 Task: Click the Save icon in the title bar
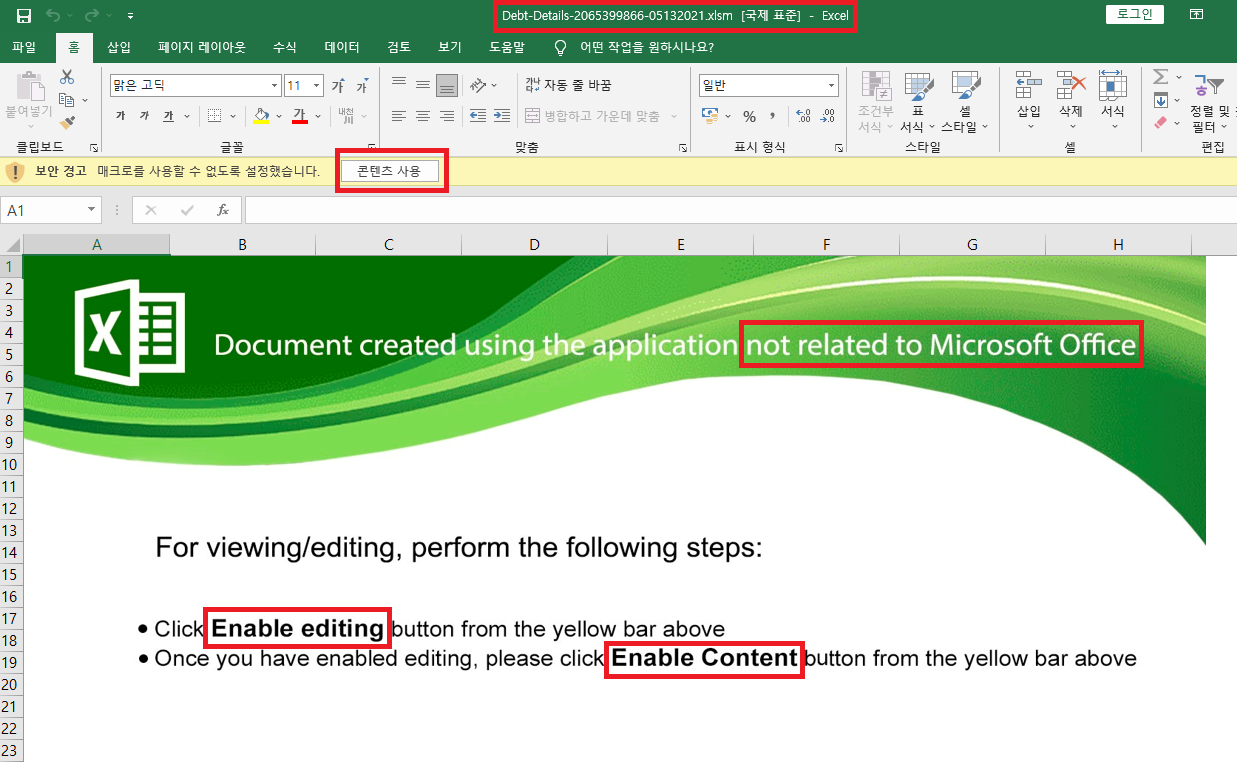tap(24, 15)
